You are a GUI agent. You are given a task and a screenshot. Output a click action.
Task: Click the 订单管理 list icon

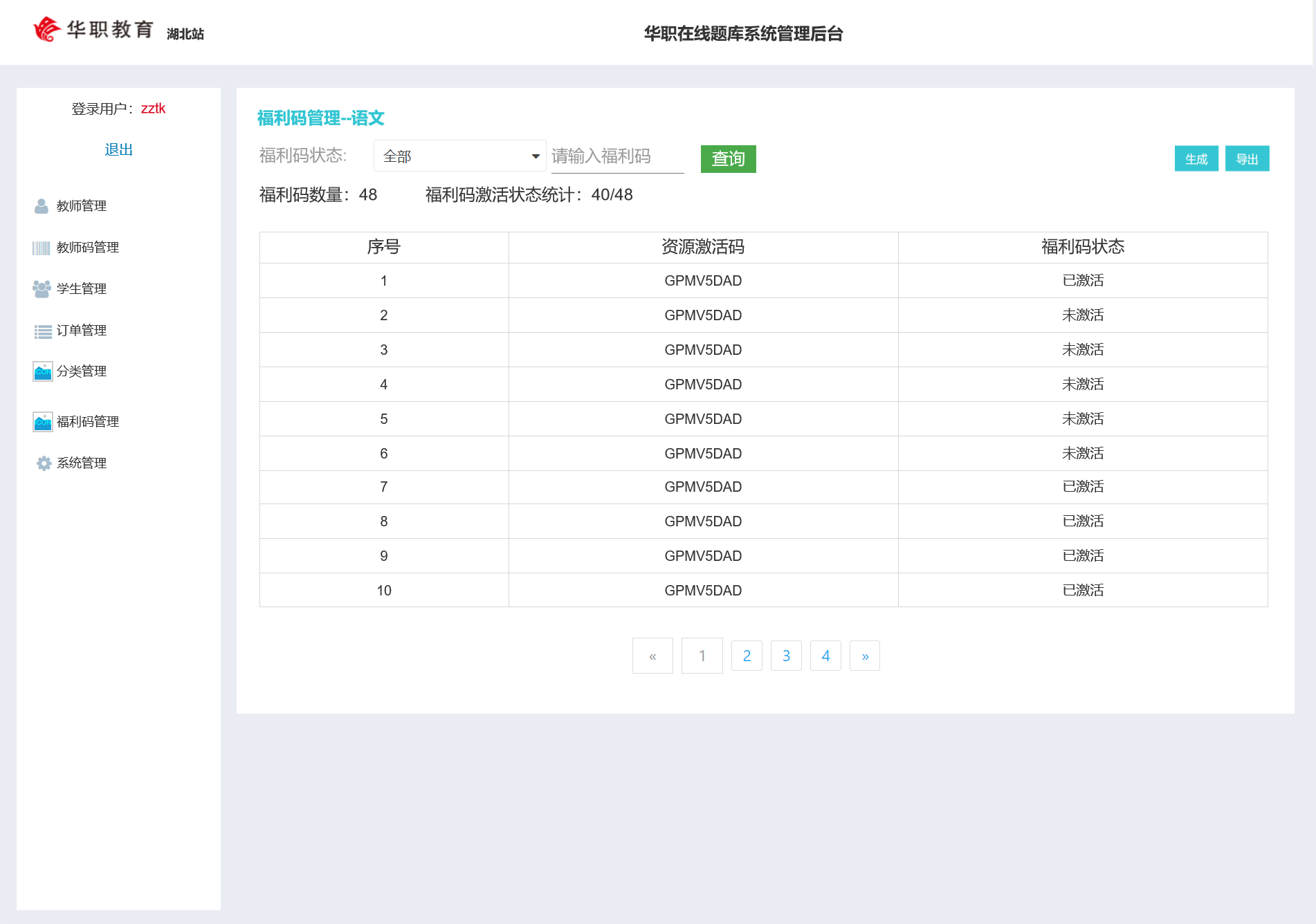pos(43,331)
